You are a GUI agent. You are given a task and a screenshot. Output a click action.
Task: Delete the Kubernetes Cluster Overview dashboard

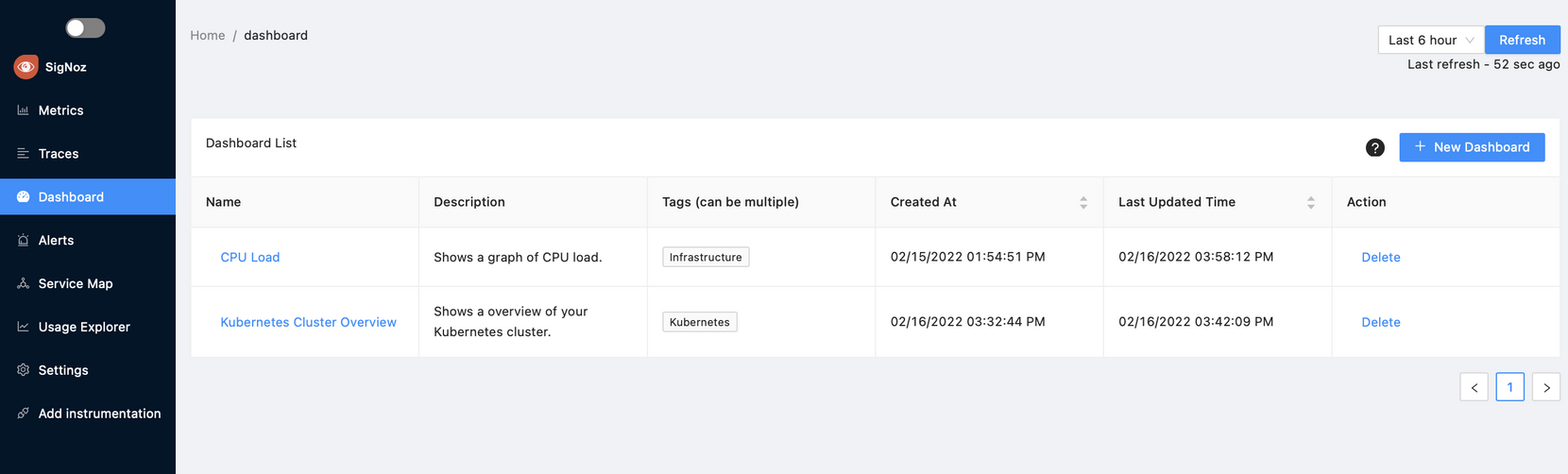[x=1380, y=322]
